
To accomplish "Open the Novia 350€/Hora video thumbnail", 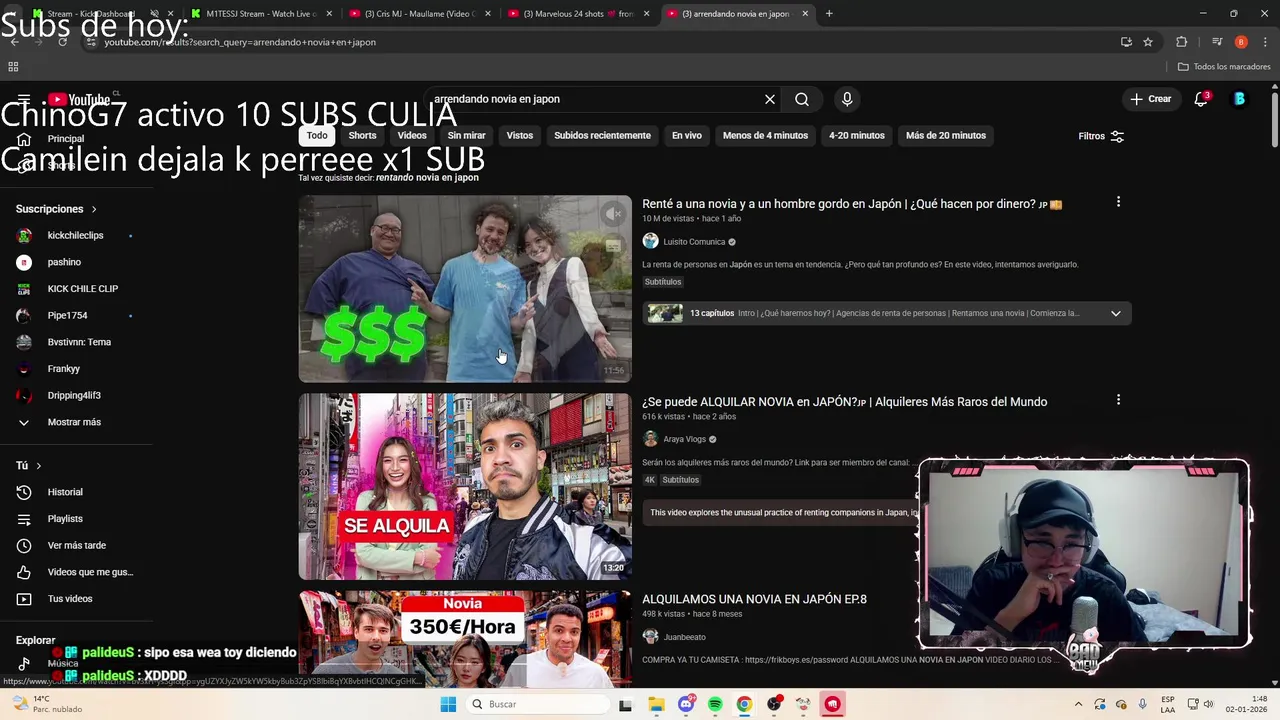I will click(x=465, y=638).
